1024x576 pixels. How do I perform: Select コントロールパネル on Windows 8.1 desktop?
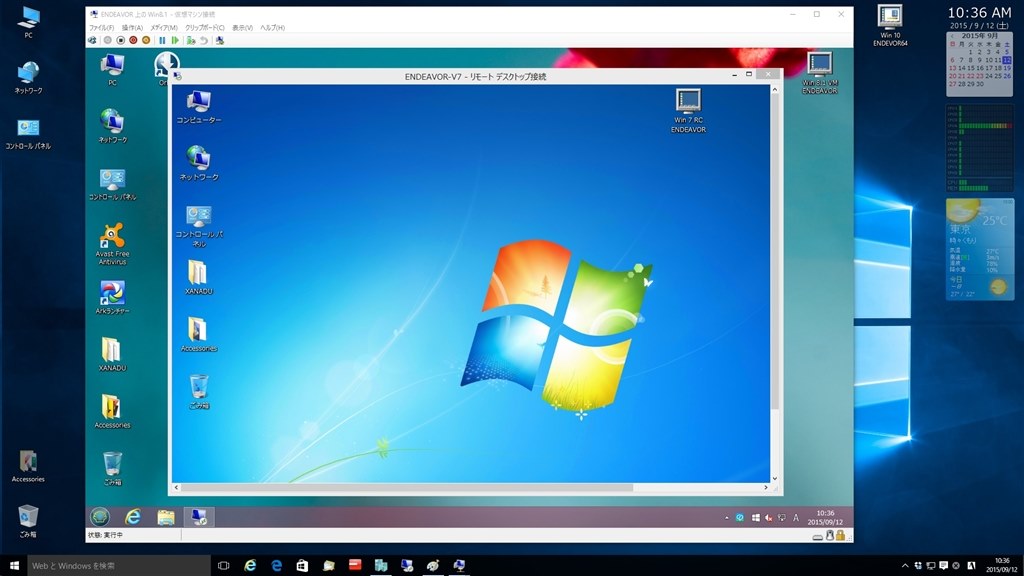pyautogui.click(x=112, y=184)
